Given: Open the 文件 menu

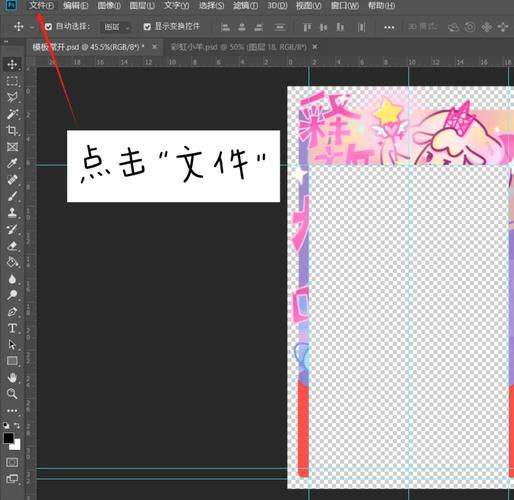Looking at the screenshot, I should pos(41,6).
